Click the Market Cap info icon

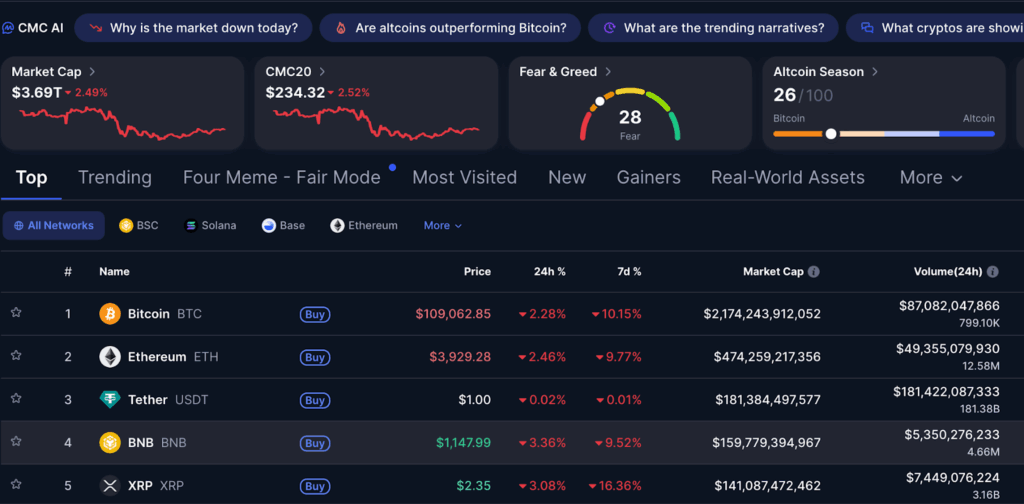tap(814, 272)
